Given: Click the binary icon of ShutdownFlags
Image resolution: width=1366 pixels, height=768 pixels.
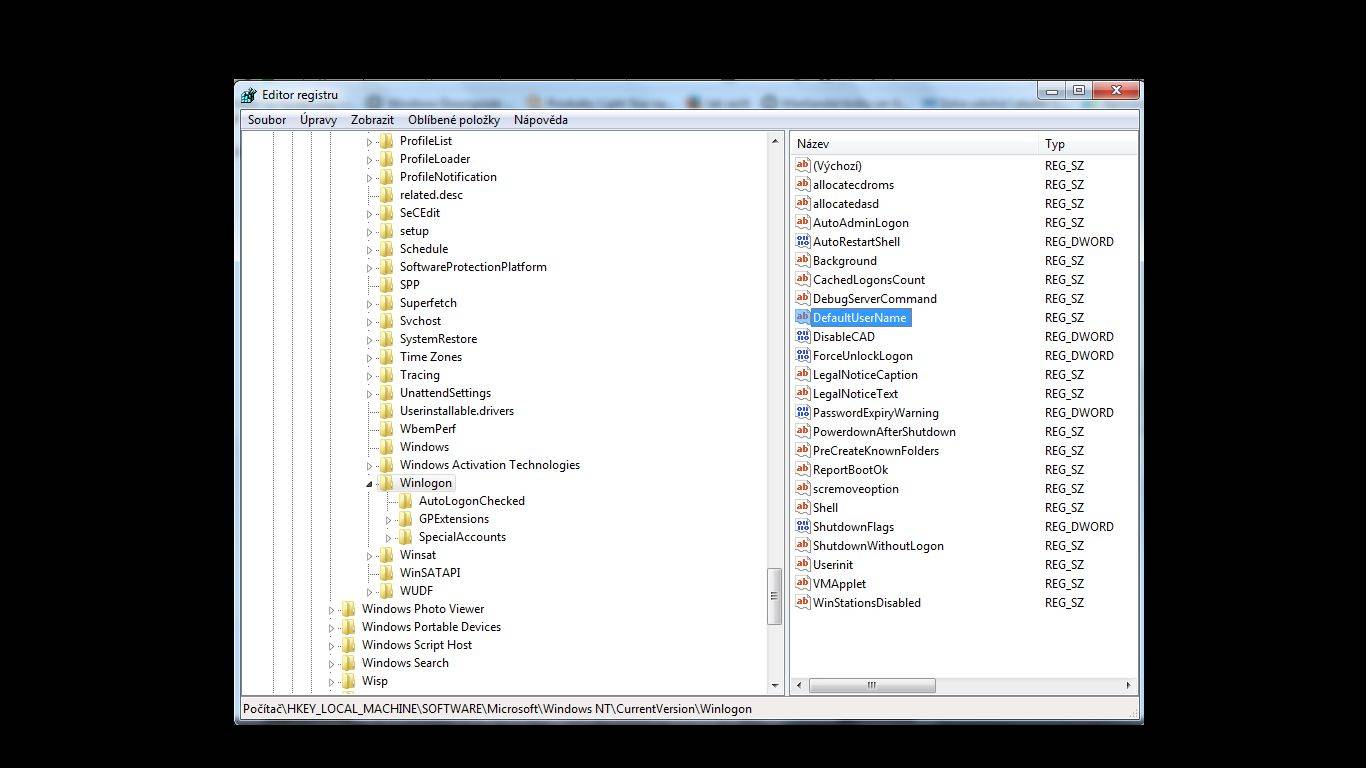Looking at the screenshot, I should point(802,527).
